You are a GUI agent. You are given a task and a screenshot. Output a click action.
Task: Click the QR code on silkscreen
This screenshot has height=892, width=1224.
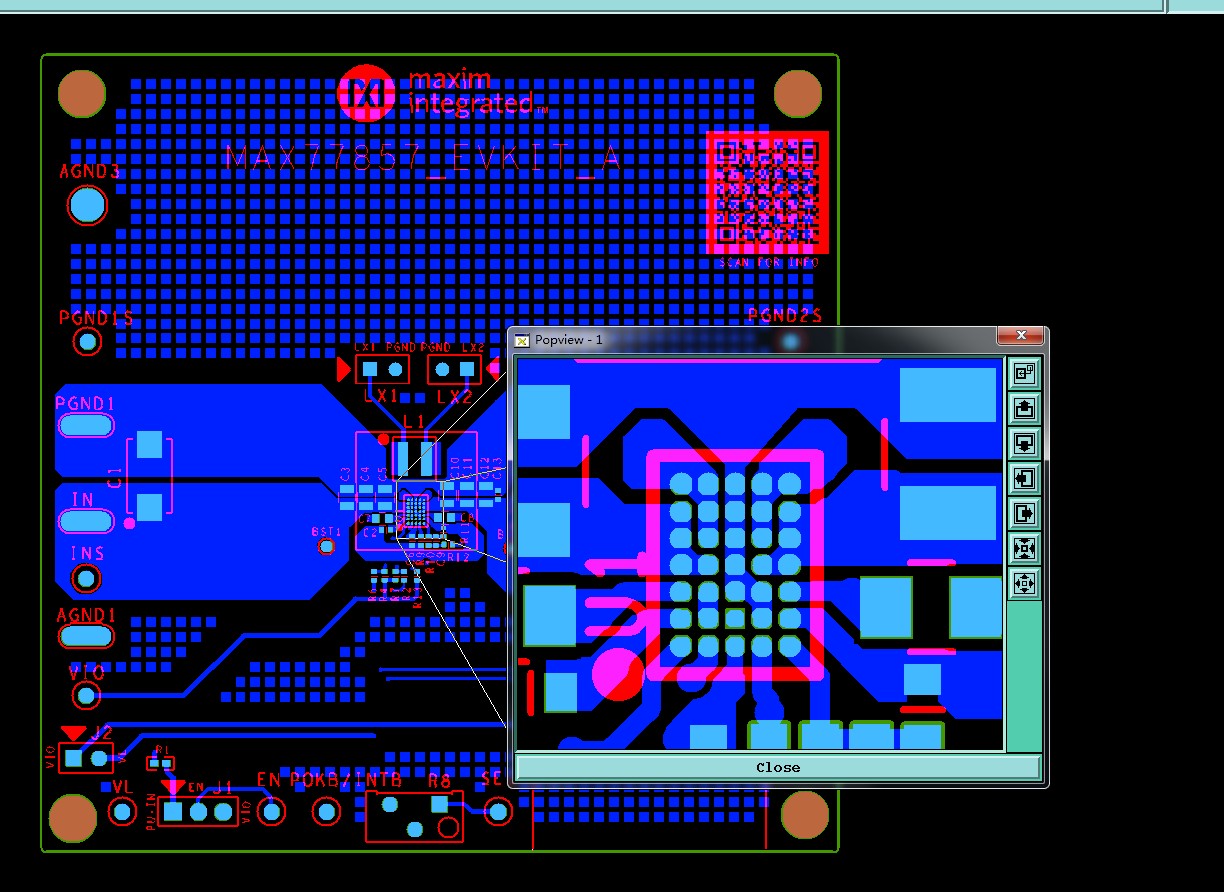pos(768,192)
